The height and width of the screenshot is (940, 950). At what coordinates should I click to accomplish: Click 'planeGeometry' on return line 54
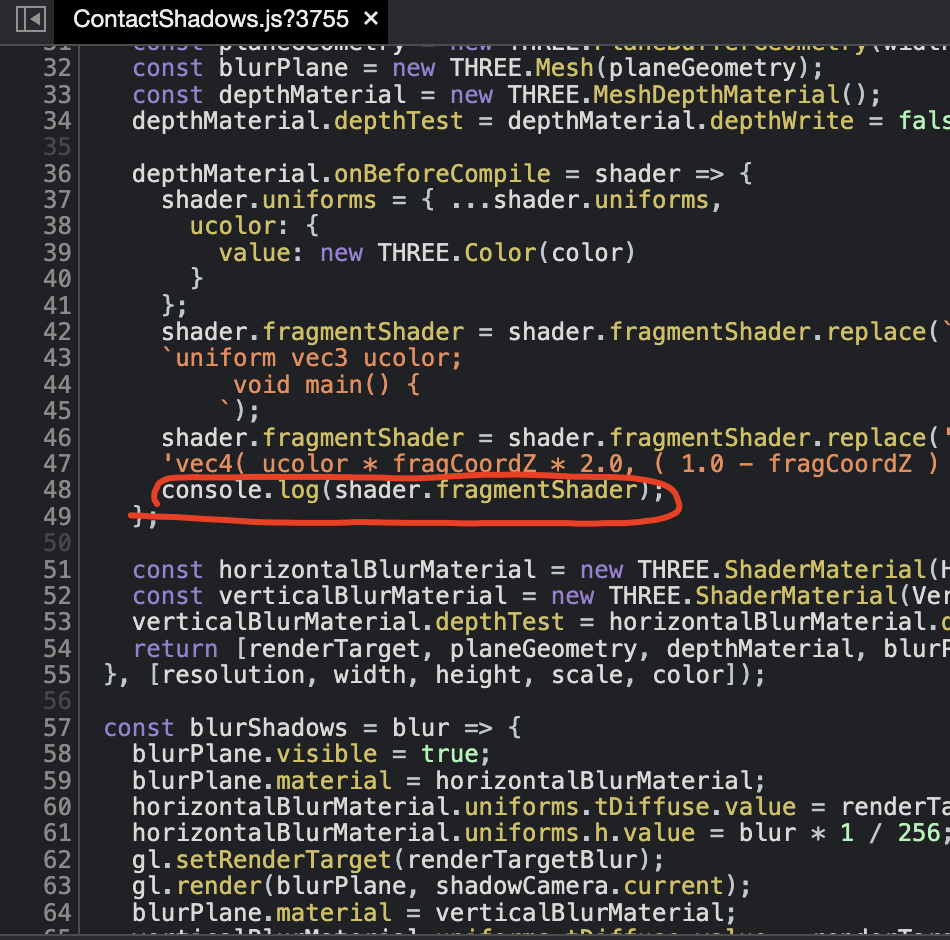(543, 648)
